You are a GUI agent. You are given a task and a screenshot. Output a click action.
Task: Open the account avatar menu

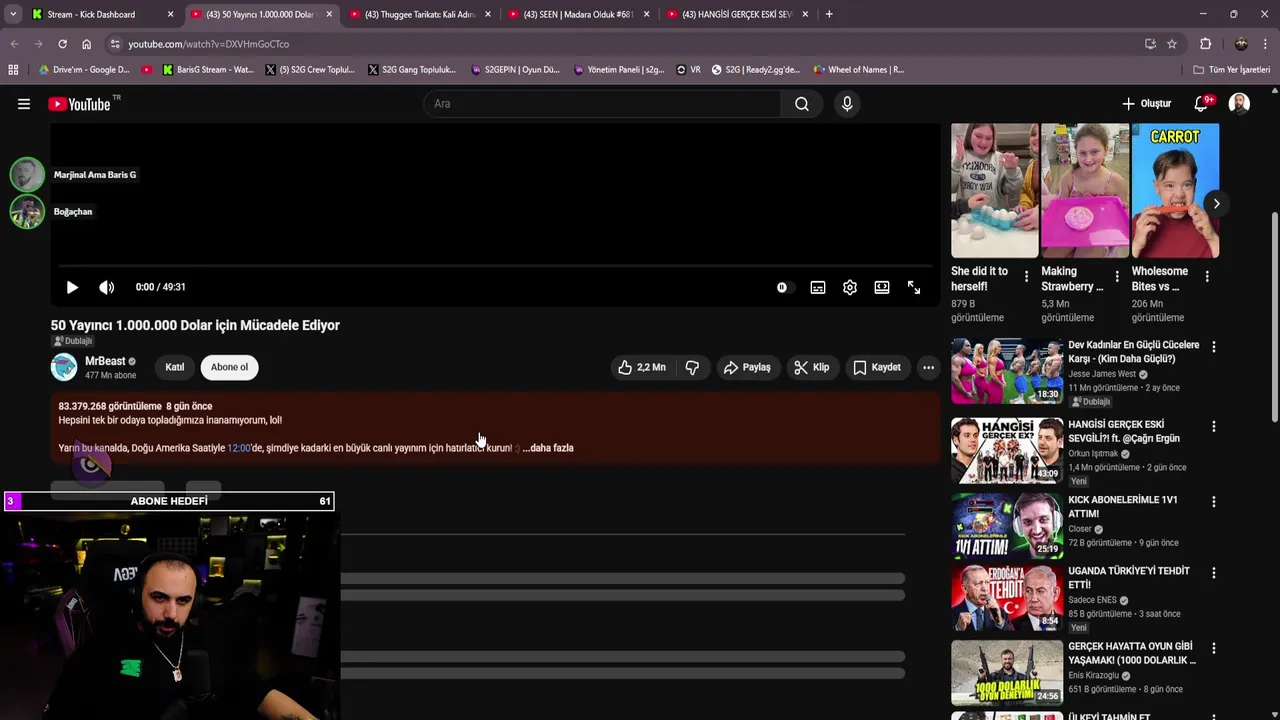click(x=1239, y=104)
